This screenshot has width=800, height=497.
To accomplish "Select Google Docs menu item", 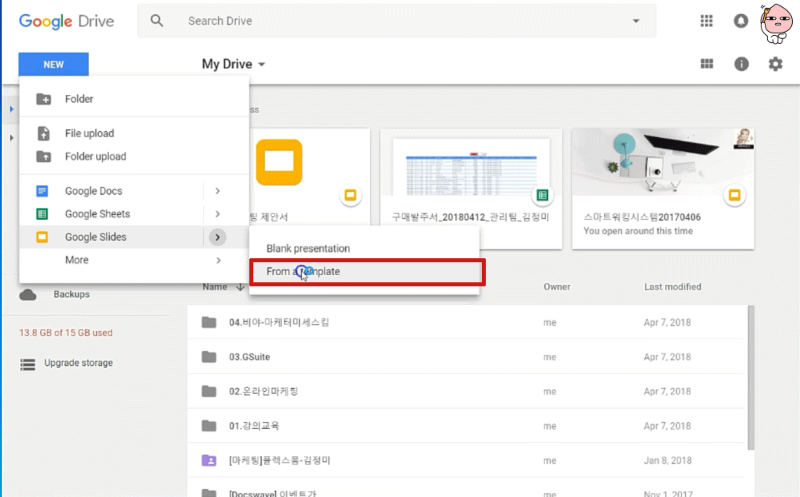I will [x=111, y=191].
